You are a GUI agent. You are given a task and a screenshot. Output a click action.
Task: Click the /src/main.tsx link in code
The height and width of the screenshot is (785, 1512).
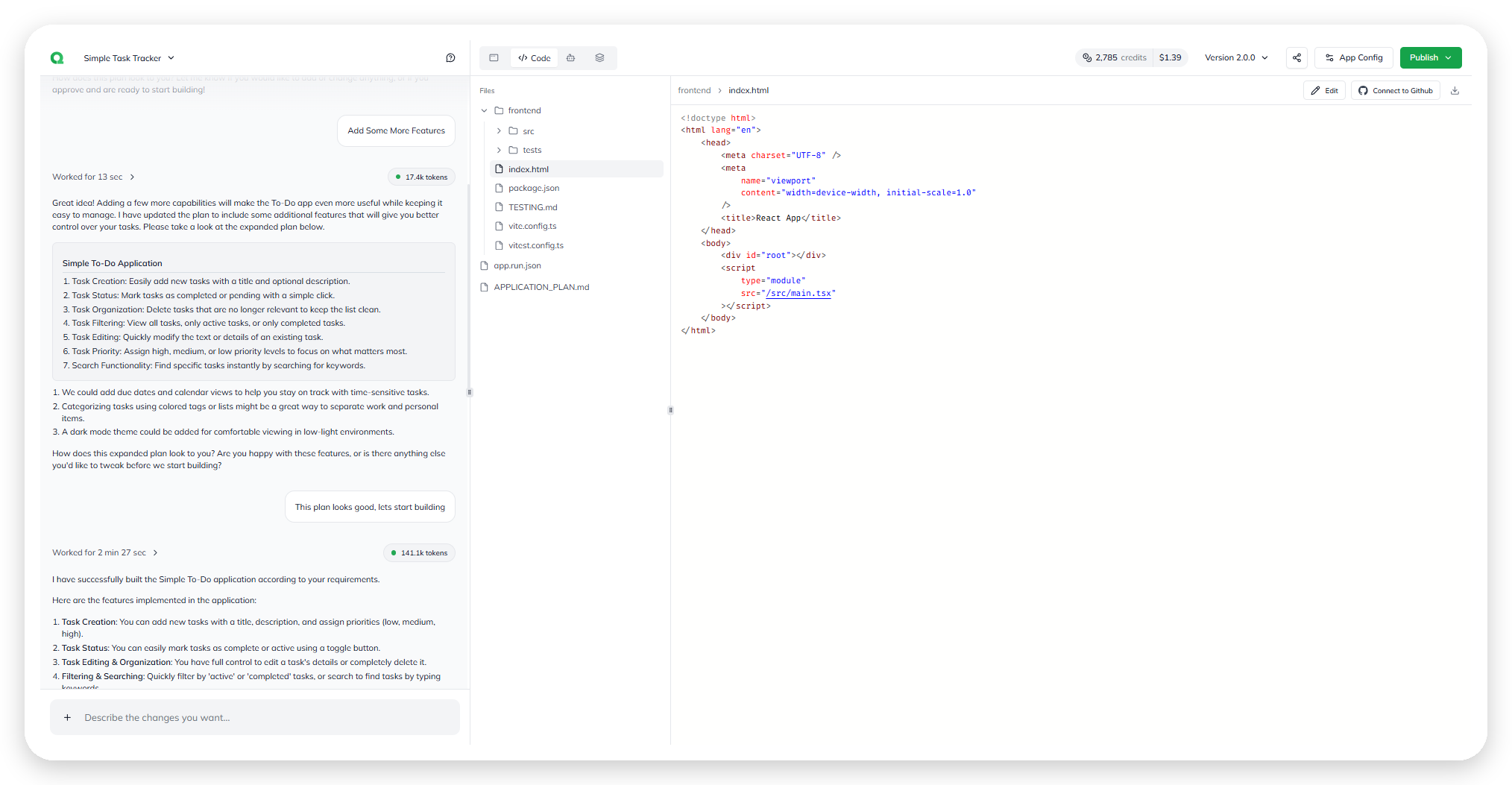[798, 294]
